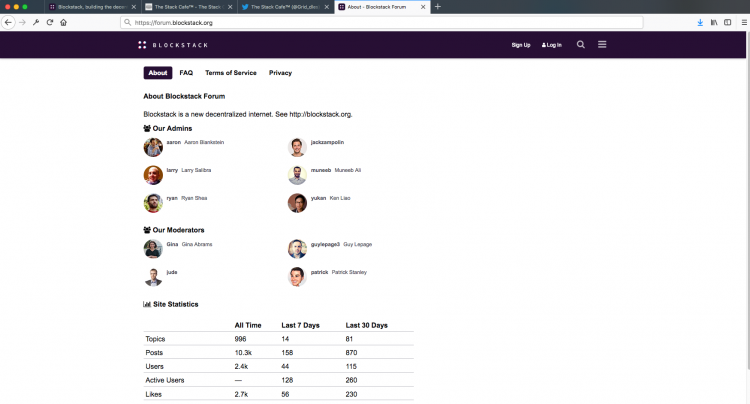
Task: Click the Blockstack logo
Action: click(x=173, y=45)
